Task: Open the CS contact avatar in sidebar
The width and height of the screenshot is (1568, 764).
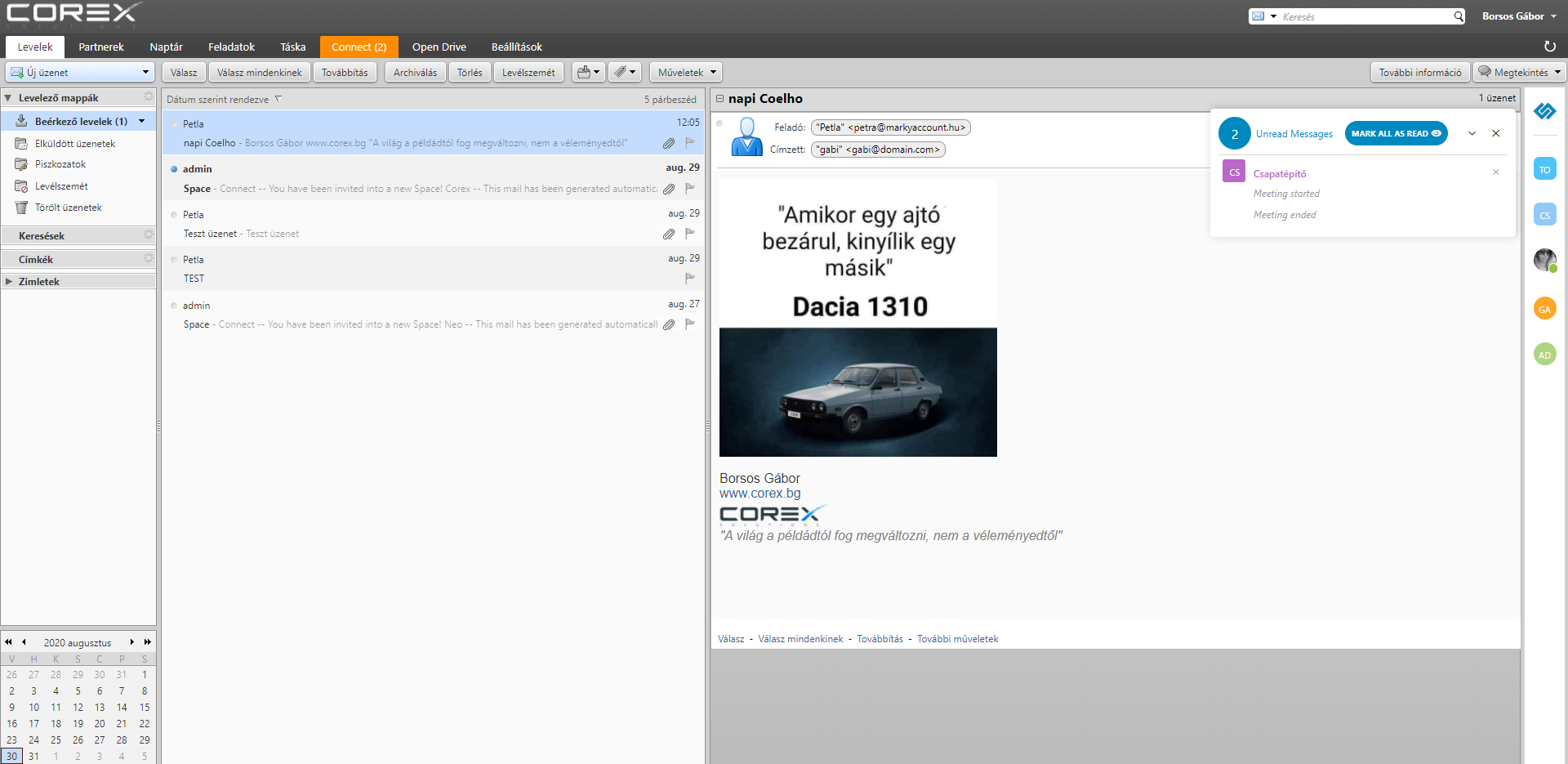Action: coord(1544,215)
